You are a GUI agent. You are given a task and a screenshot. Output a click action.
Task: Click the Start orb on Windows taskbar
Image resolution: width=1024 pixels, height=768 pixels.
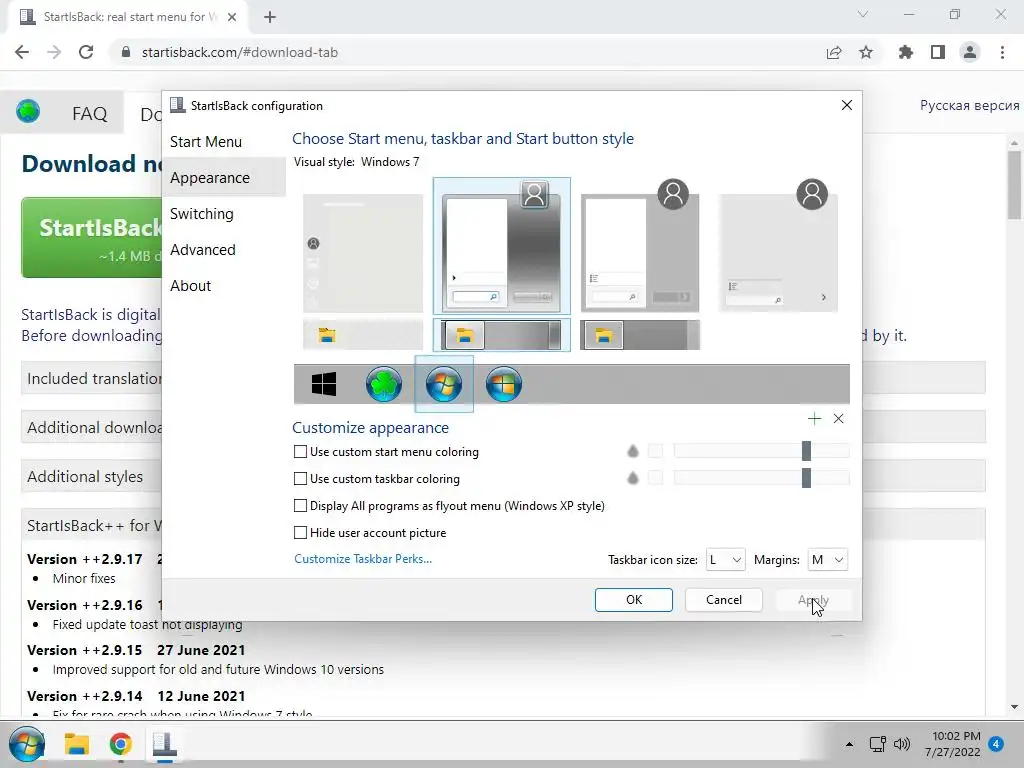[x=27, y=744]
